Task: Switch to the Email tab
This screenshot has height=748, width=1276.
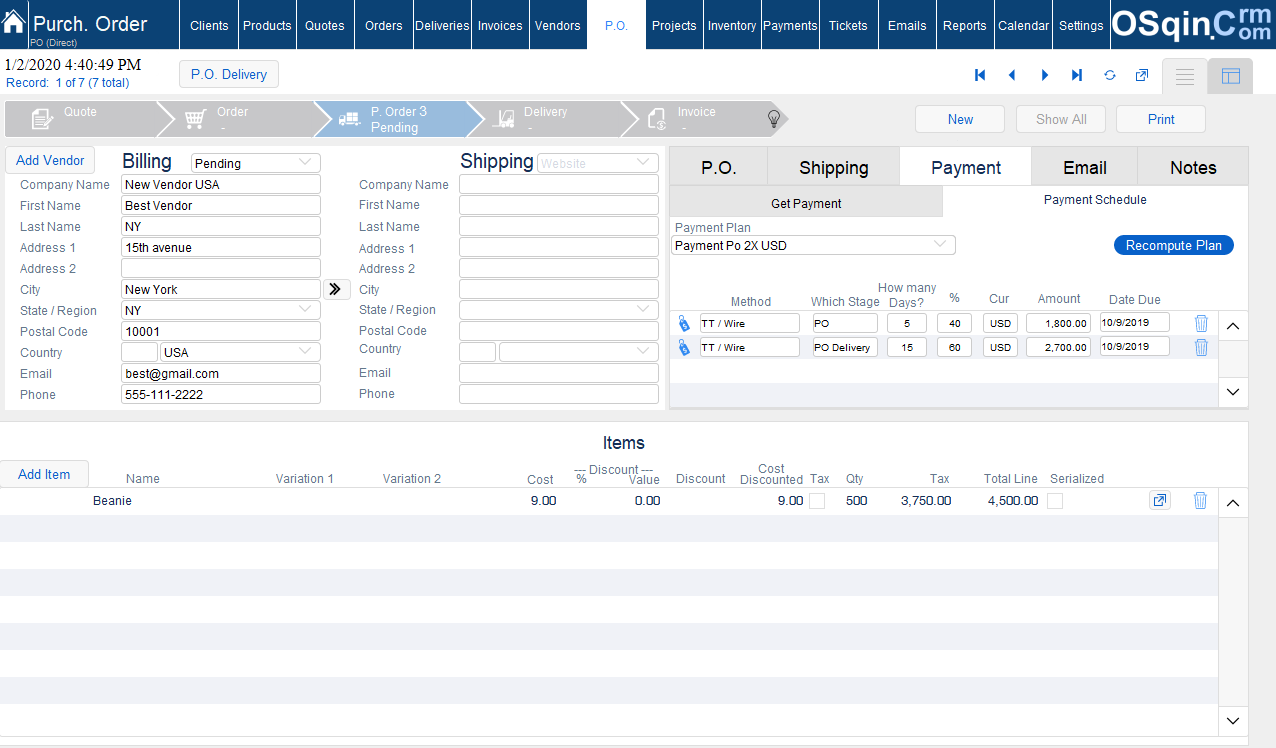Action: 1085,167
